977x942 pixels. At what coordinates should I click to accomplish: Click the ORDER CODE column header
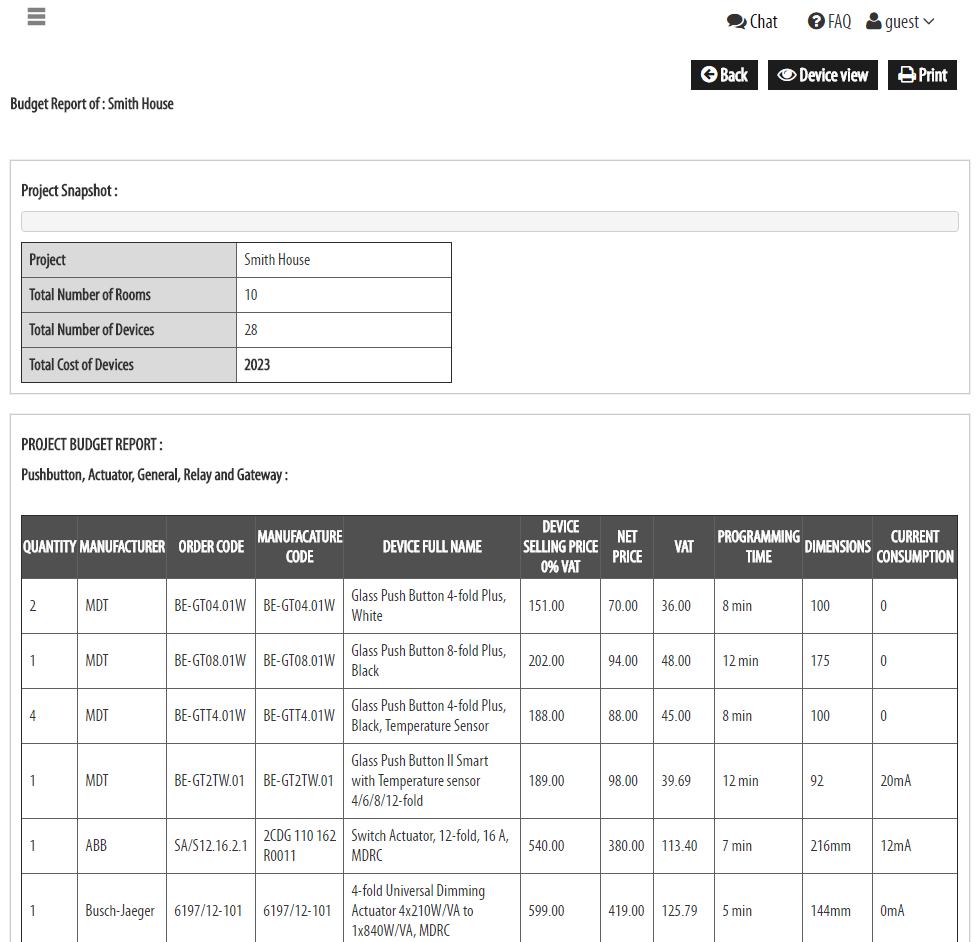(x=211, y=547)
